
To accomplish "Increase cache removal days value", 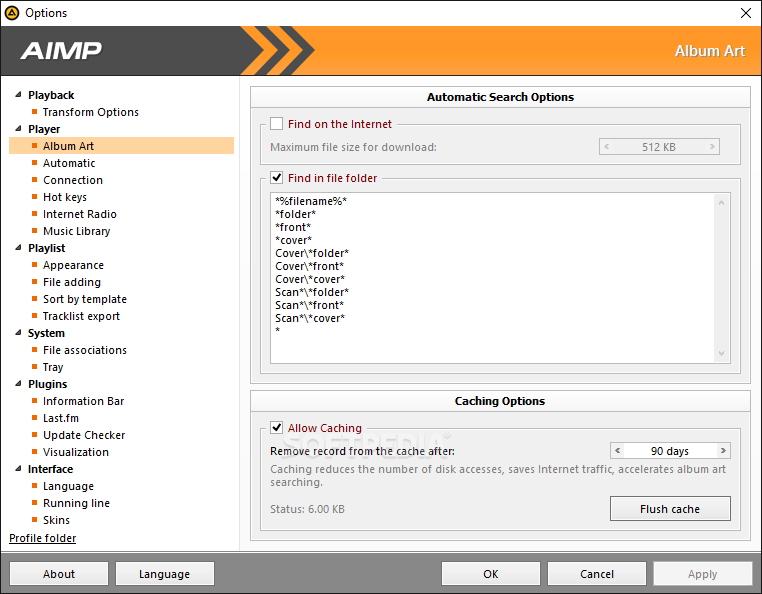I will click(723, 451).
